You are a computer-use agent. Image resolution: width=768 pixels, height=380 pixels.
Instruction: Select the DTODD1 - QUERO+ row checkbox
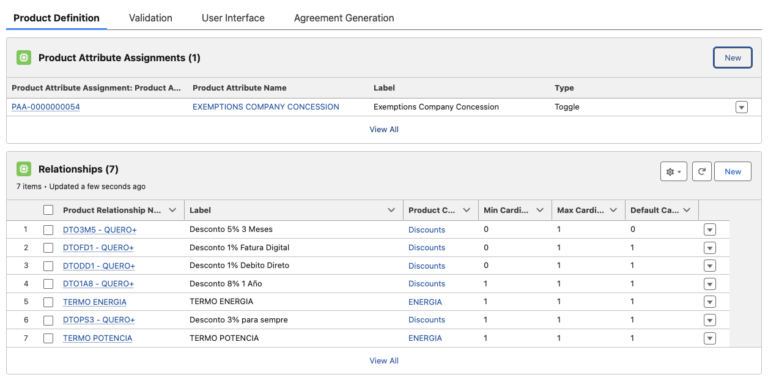point(48,266)
